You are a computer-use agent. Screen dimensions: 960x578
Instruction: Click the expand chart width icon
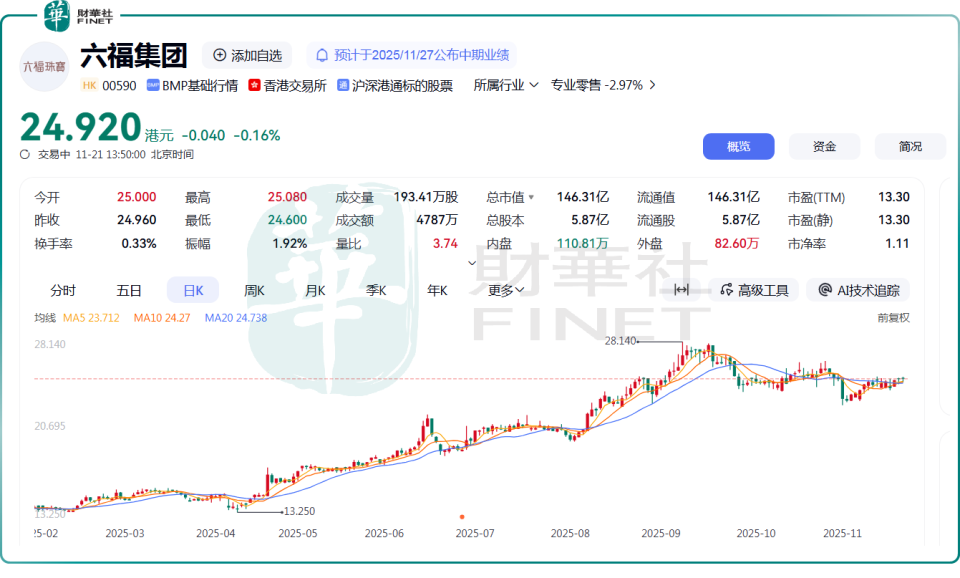pyautogui.click(x=681, y=290)
